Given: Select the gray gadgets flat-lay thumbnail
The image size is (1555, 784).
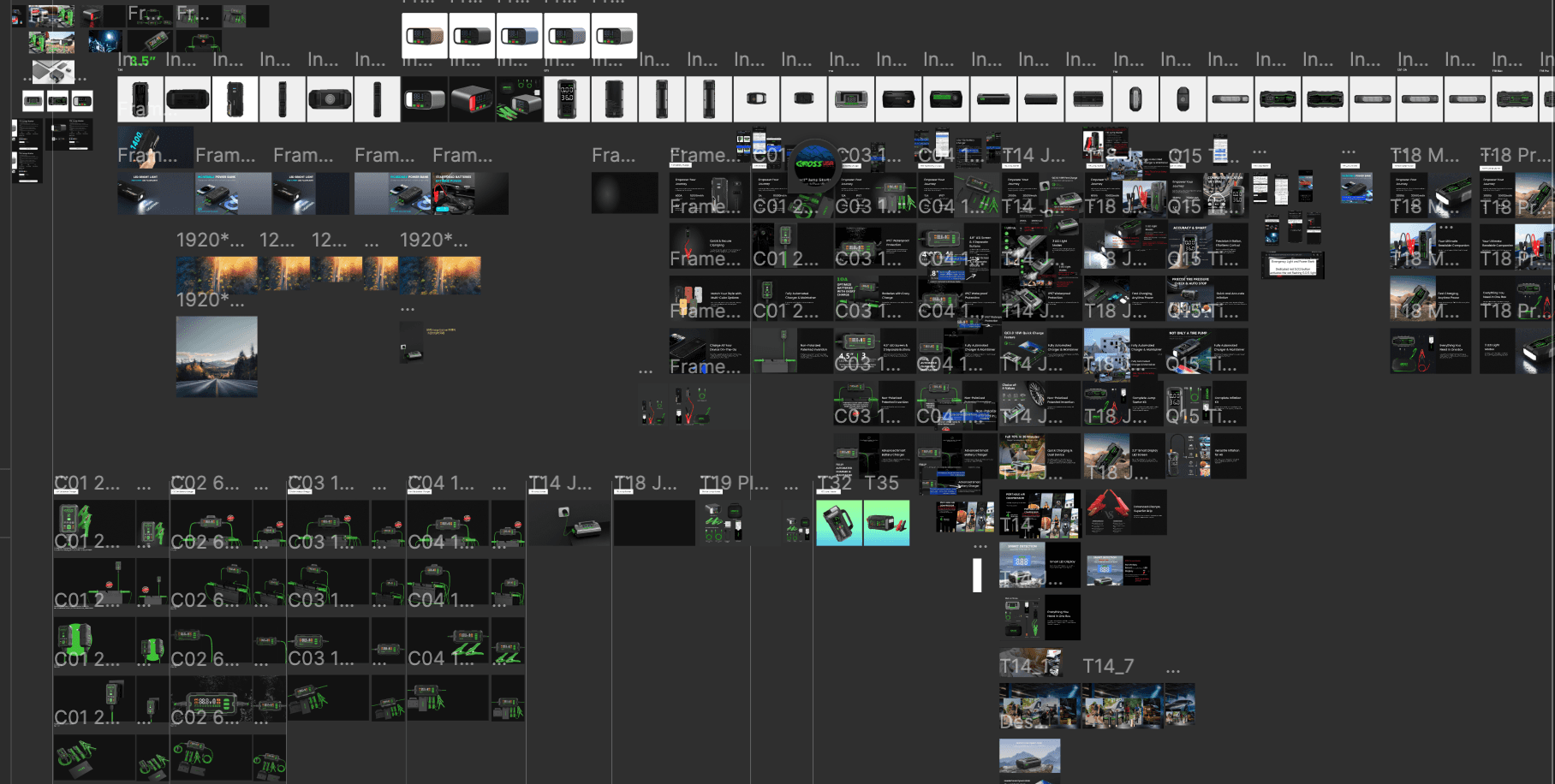Looking at the screenshot, I should [53, 71].
